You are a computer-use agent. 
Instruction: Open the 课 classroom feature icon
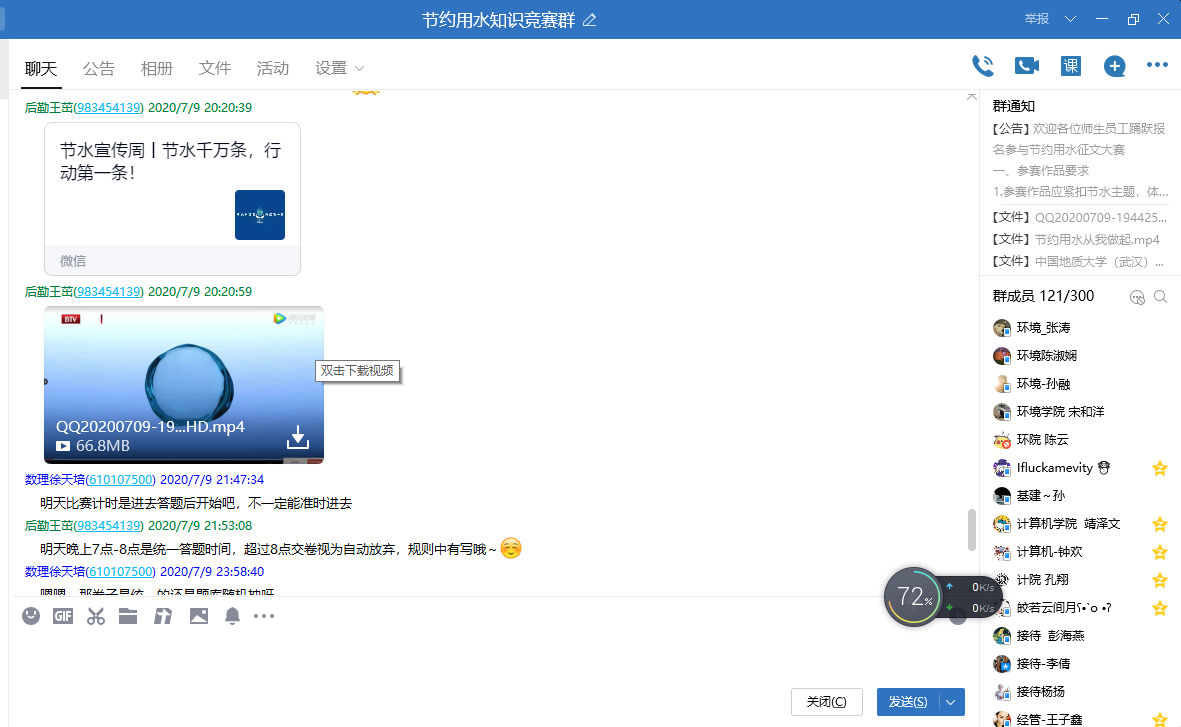tap(1071, 66)
